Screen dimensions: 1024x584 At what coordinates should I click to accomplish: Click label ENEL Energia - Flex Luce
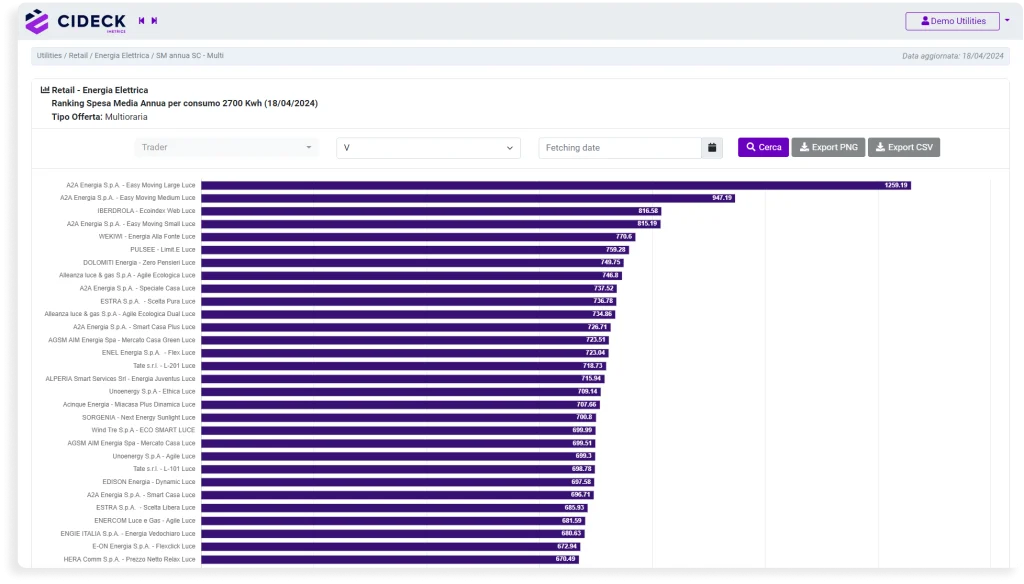click(x=148, y=353)
